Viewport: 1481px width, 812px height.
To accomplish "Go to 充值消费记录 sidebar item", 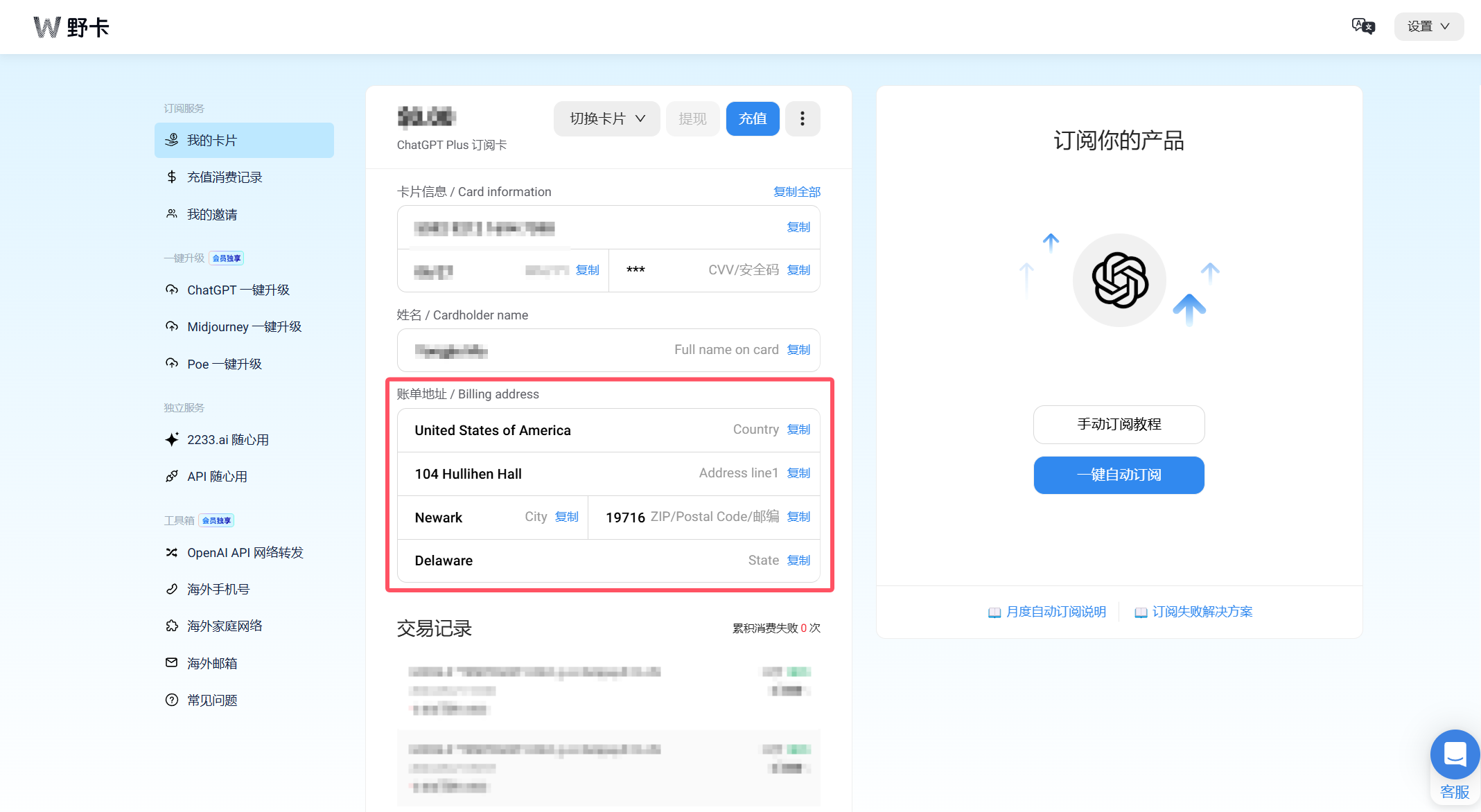I will pyautogui.click(x=225, y=177).
